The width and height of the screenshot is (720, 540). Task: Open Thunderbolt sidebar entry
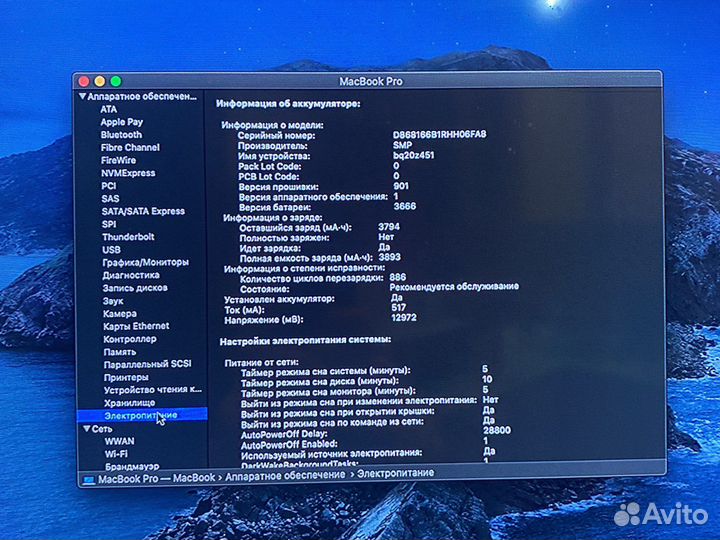pyautogui.click(x=128, y=237)
